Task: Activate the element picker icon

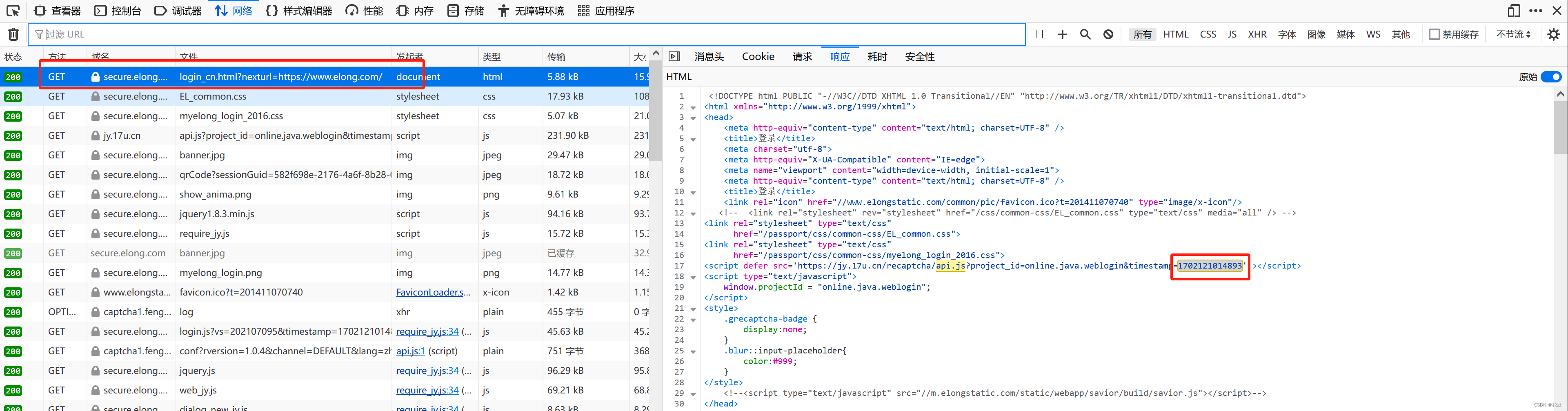Action: pyautogui.click(x=13, y=10)
